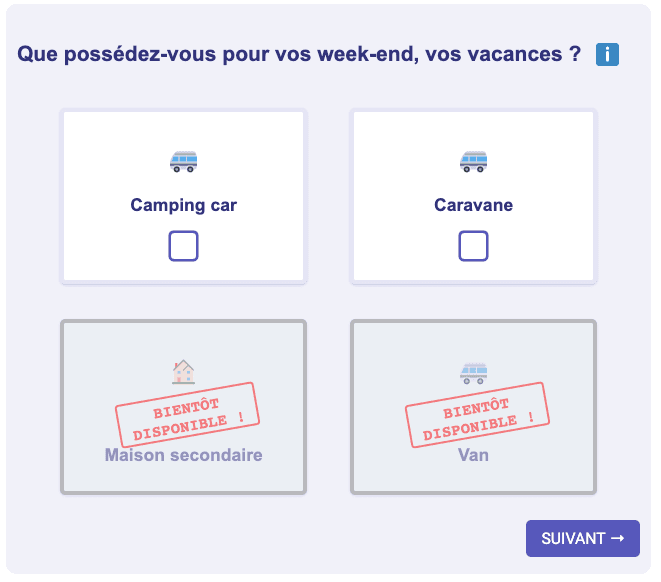Click the camper icon above Camping car
661x582 pixels.
click(x=183, y=161)
